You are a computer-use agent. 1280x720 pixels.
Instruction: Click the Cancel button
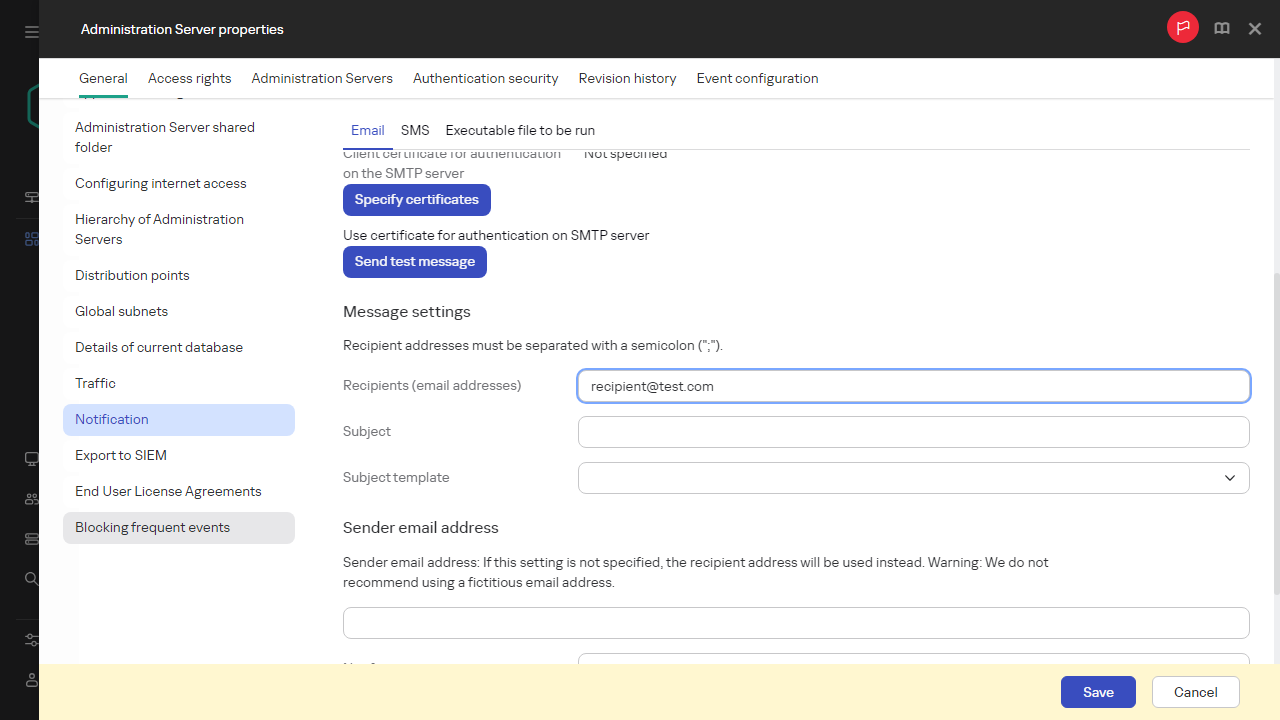click(x=1195, y=692)
